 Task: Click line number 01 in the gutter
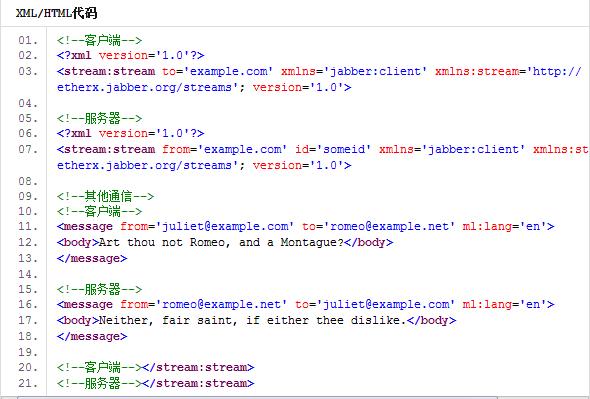(28, 40)
